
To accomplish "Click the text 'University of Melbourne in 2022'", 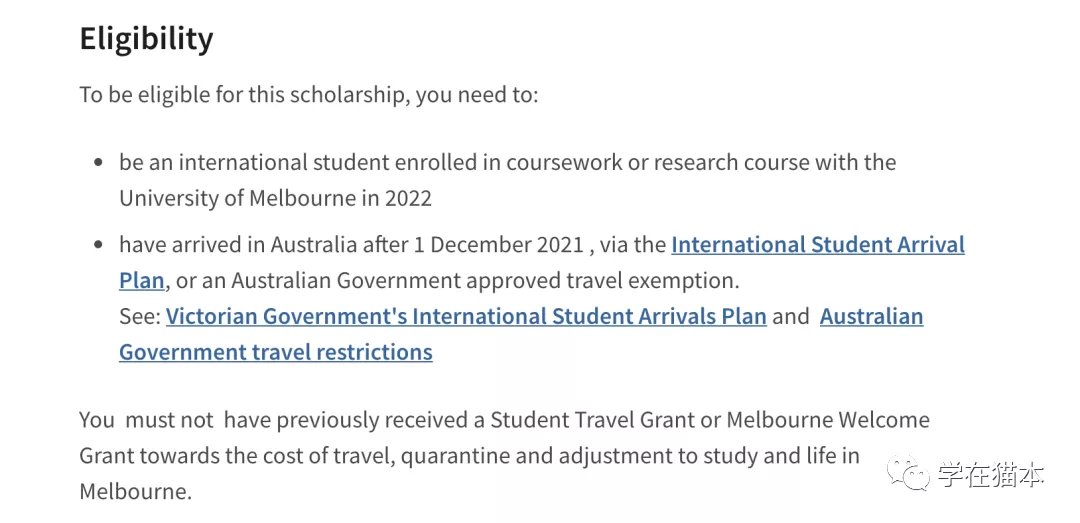I will pos(276,198).
